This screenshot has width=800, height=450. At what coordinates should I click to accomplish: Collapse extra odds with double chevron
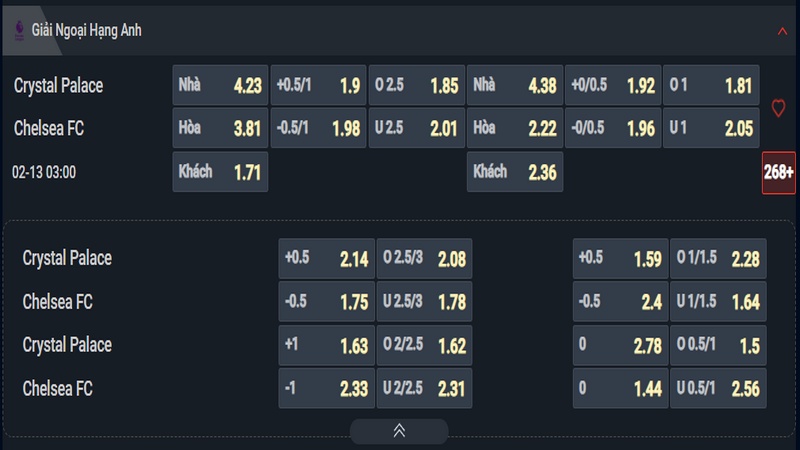pos(399,431)
